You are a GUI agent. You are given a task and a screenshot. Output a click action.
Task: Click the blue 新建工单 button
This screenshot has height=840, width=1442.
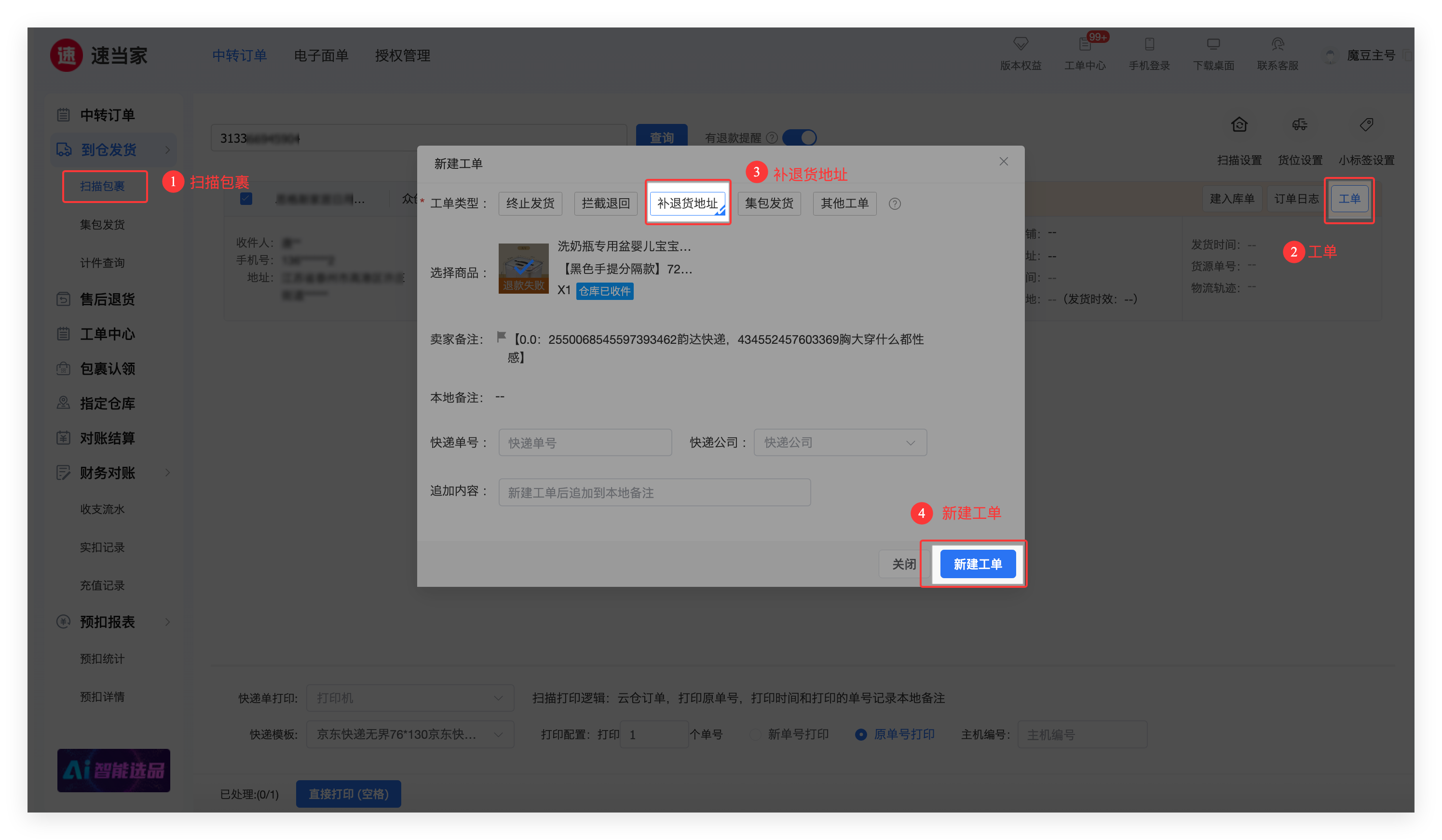978,564
